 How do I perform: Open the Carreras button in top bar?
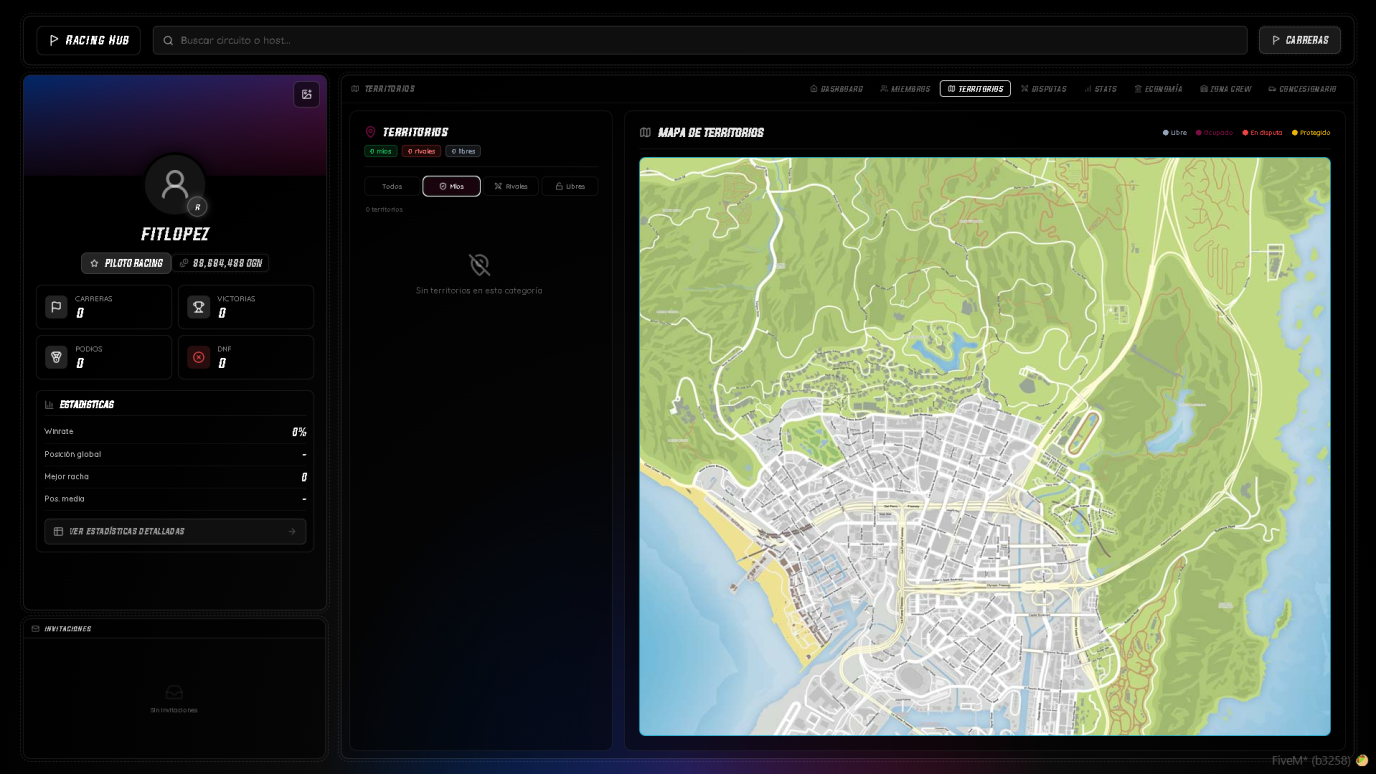click(1299, 40)
